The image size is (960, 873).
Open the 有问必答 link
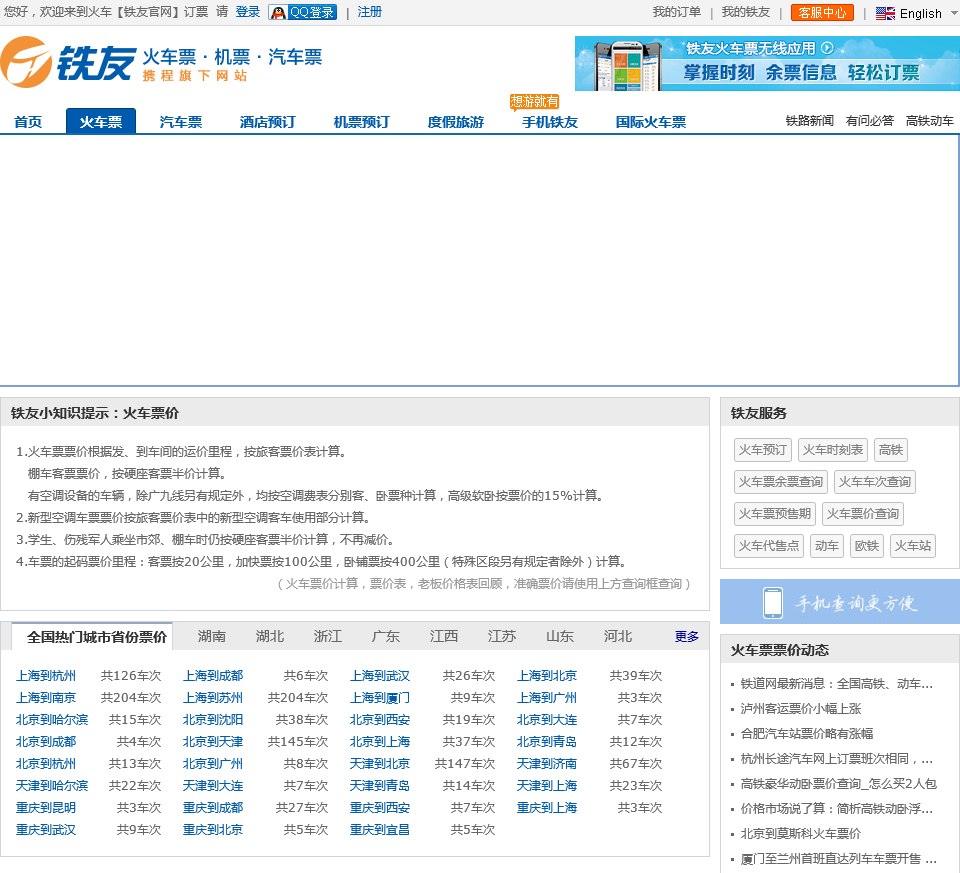click(x=869, y=121)
